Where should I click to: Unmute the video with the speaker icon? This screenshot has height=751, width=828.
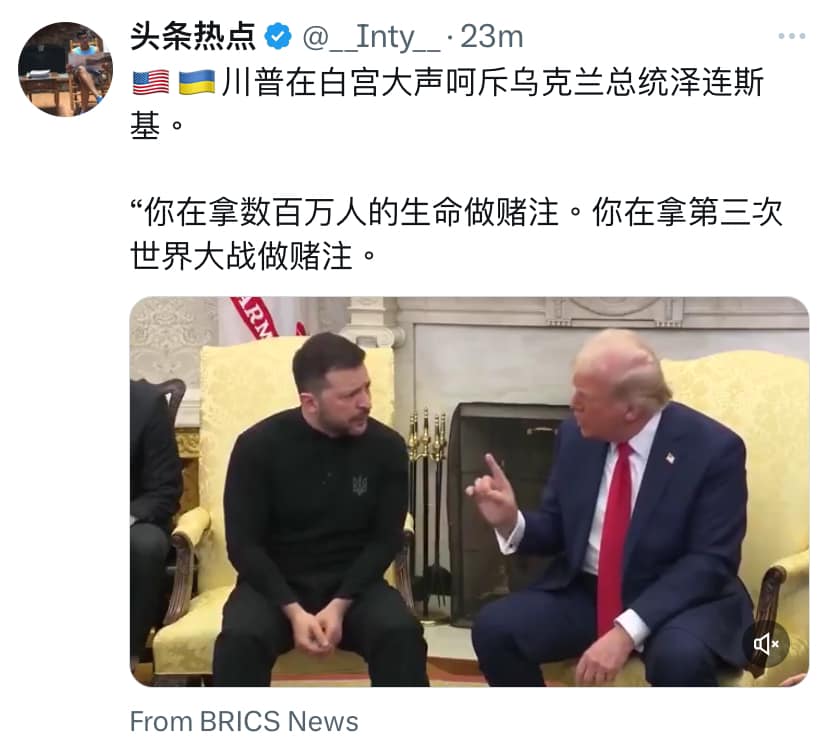[766, 644]
